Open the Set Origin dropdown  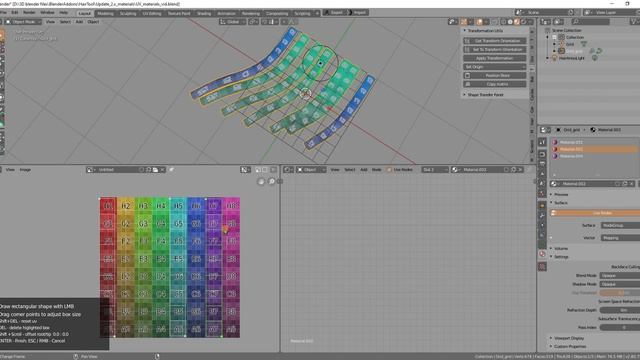pos(495,67)
